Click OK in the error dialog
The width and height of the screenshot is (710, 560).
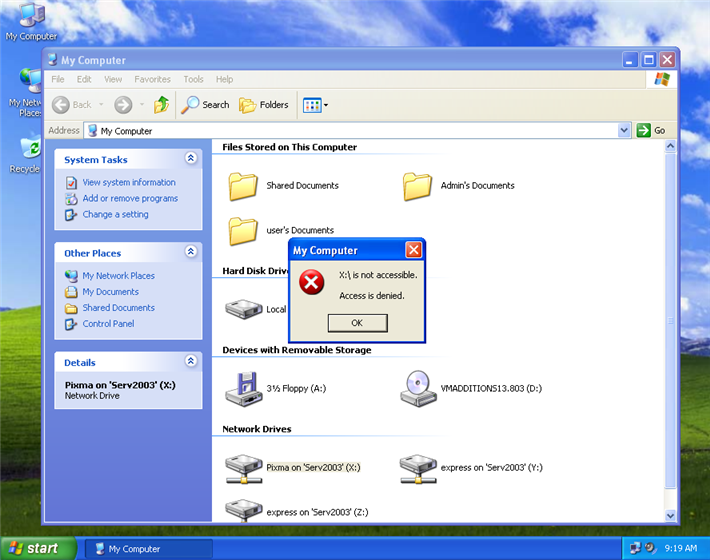[x=356, y=323]
